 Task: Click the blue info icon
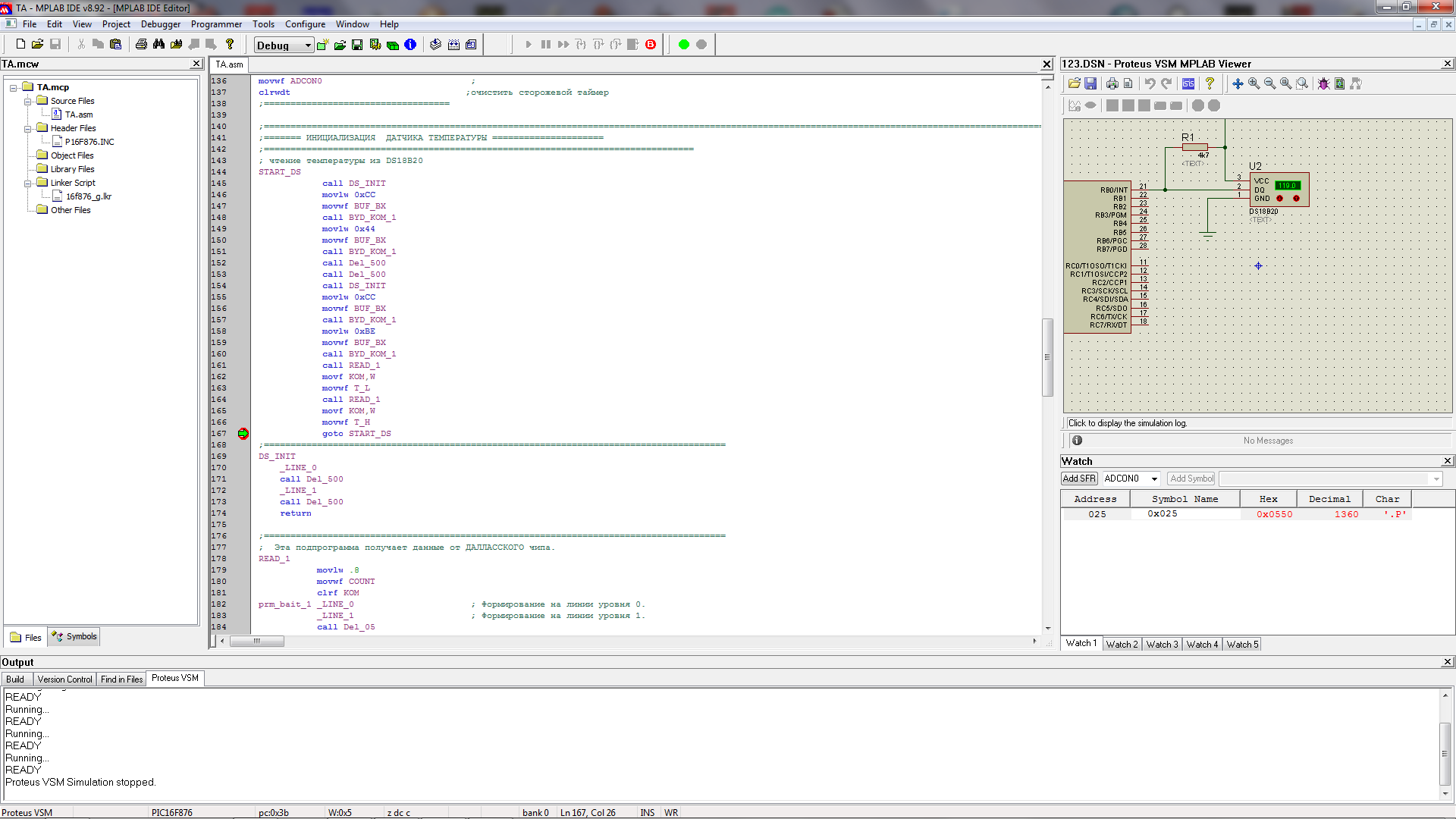point(410,45)
